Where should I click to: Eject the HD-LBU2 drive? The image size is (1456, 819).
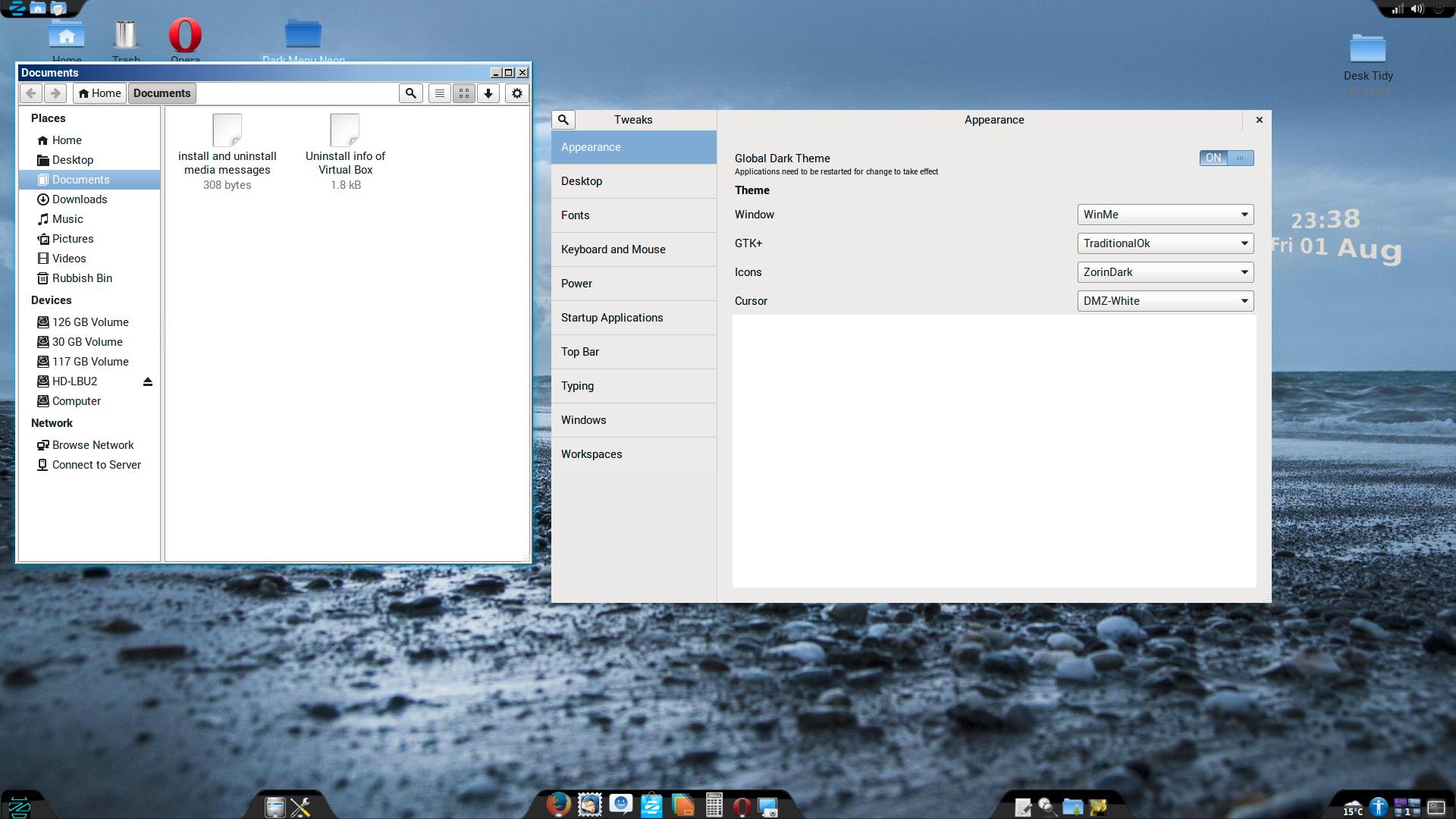(x=148, y=381)
